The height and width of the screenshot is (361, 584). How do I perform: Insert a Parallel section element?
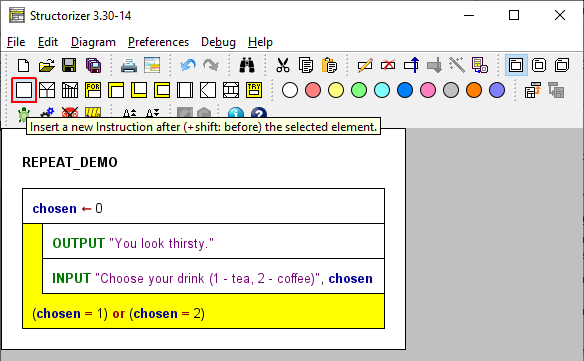231,90
